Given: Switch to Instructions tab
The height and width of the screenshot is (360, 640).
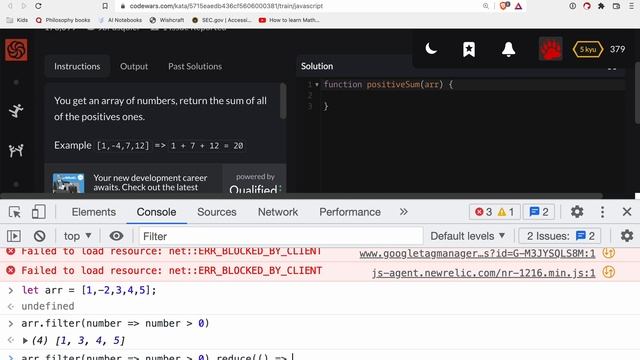Looking at the screenshot, I should 77,66.
